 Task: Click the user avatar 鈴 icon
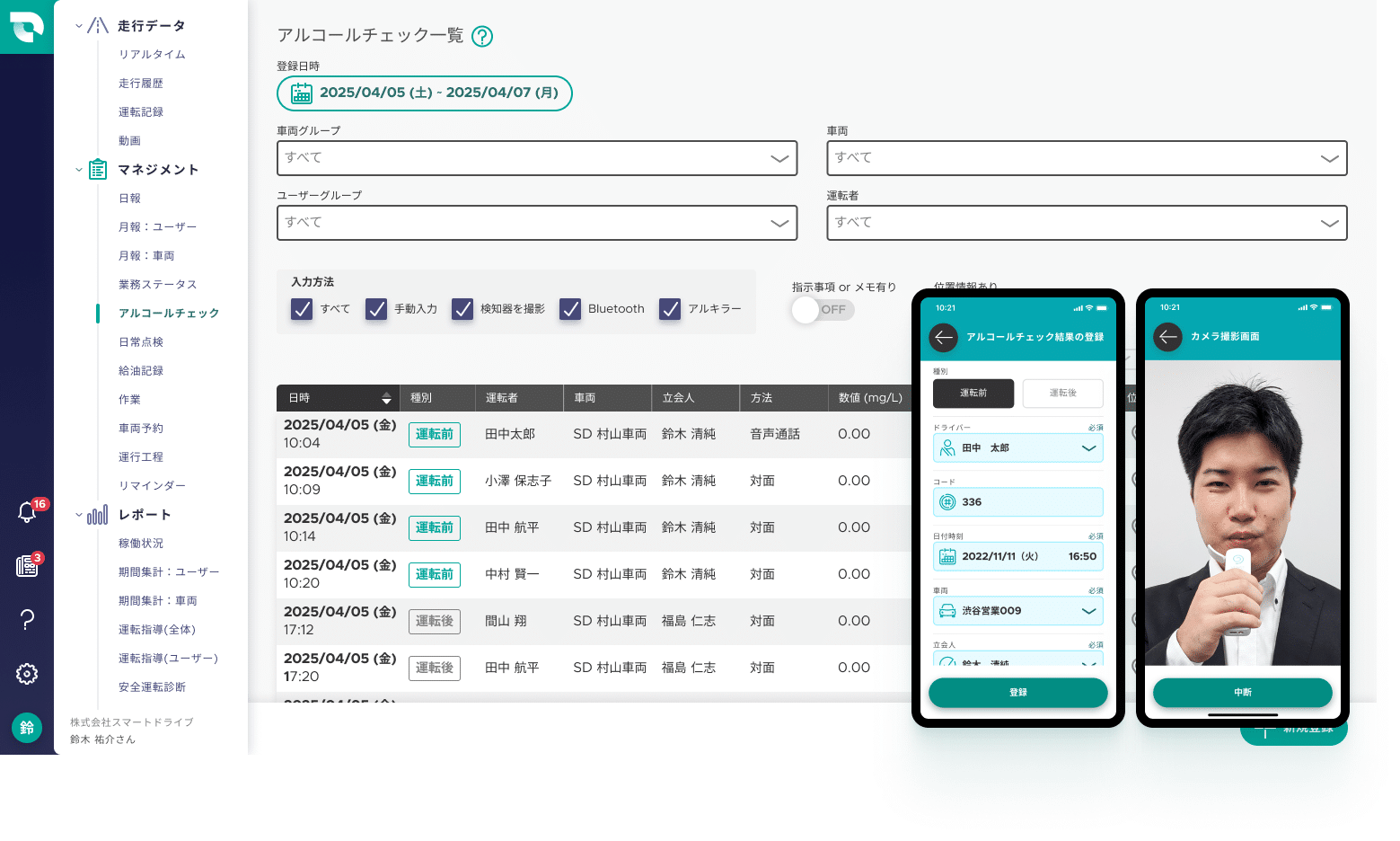pyautogui.click(x=27, y=728)
